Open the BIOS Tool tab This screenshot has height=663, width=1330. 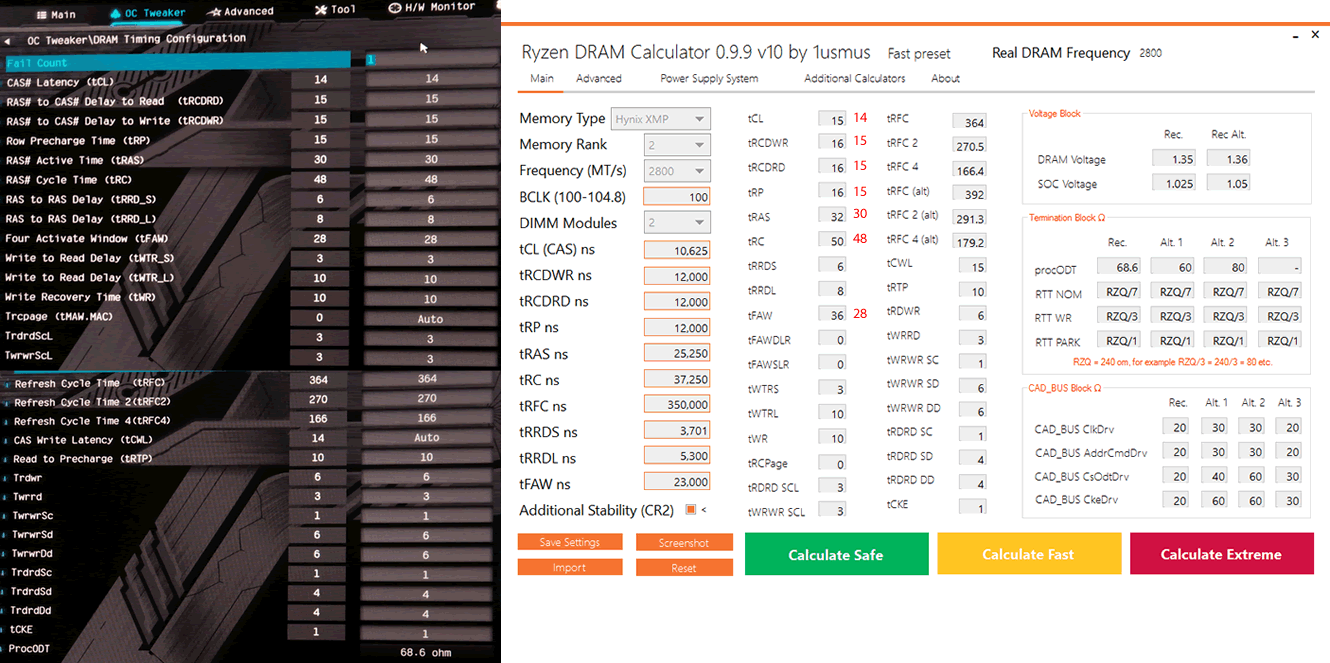335,9
